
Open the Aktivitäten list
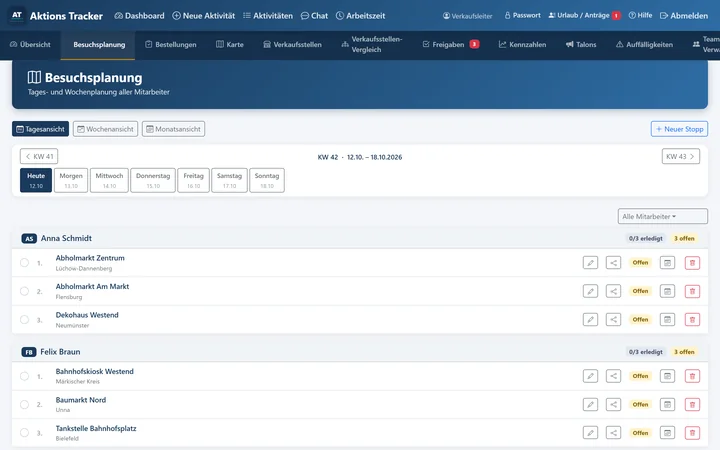tap(268, 16)
